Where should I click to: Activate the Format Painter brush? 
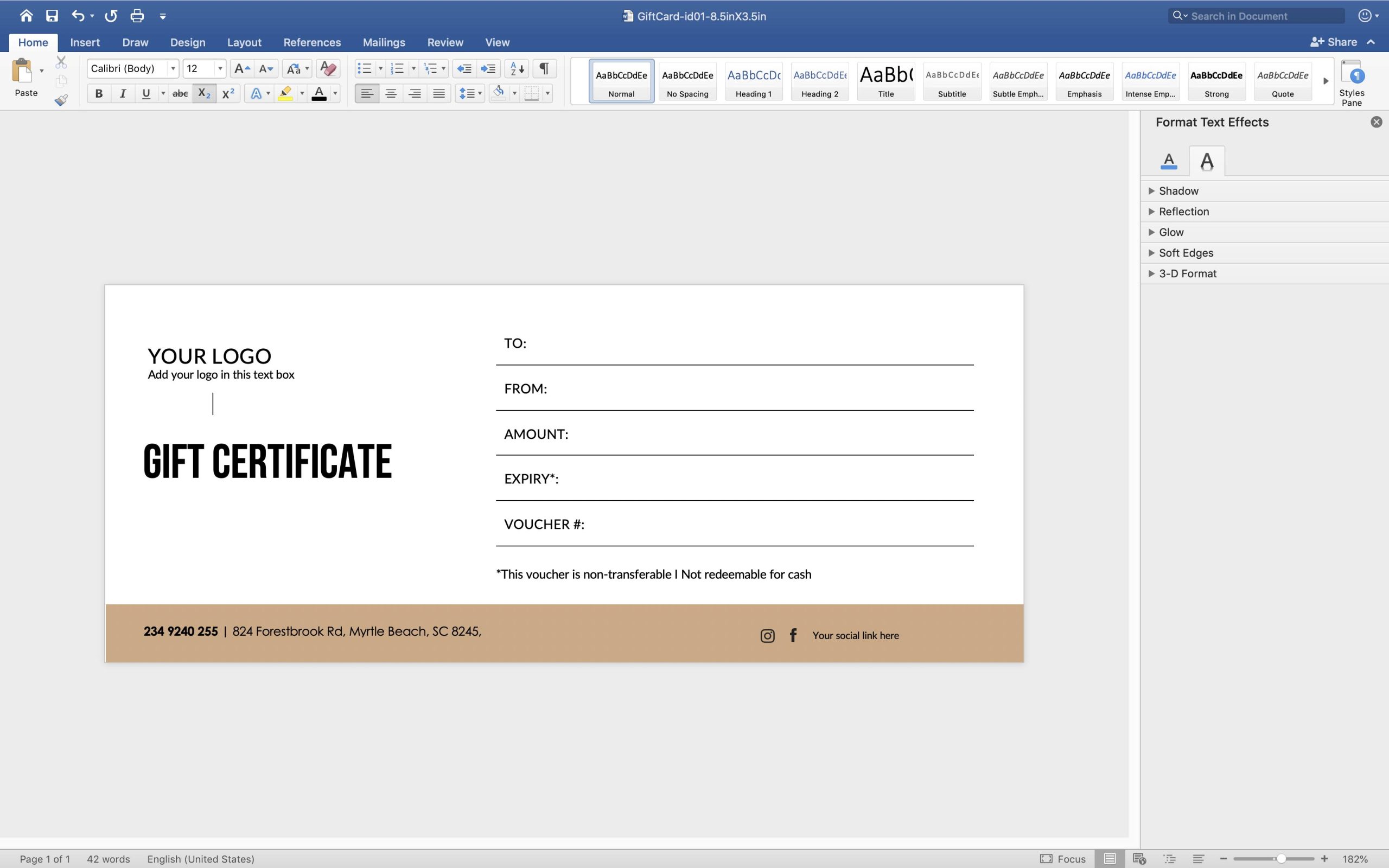pos(61,100)
